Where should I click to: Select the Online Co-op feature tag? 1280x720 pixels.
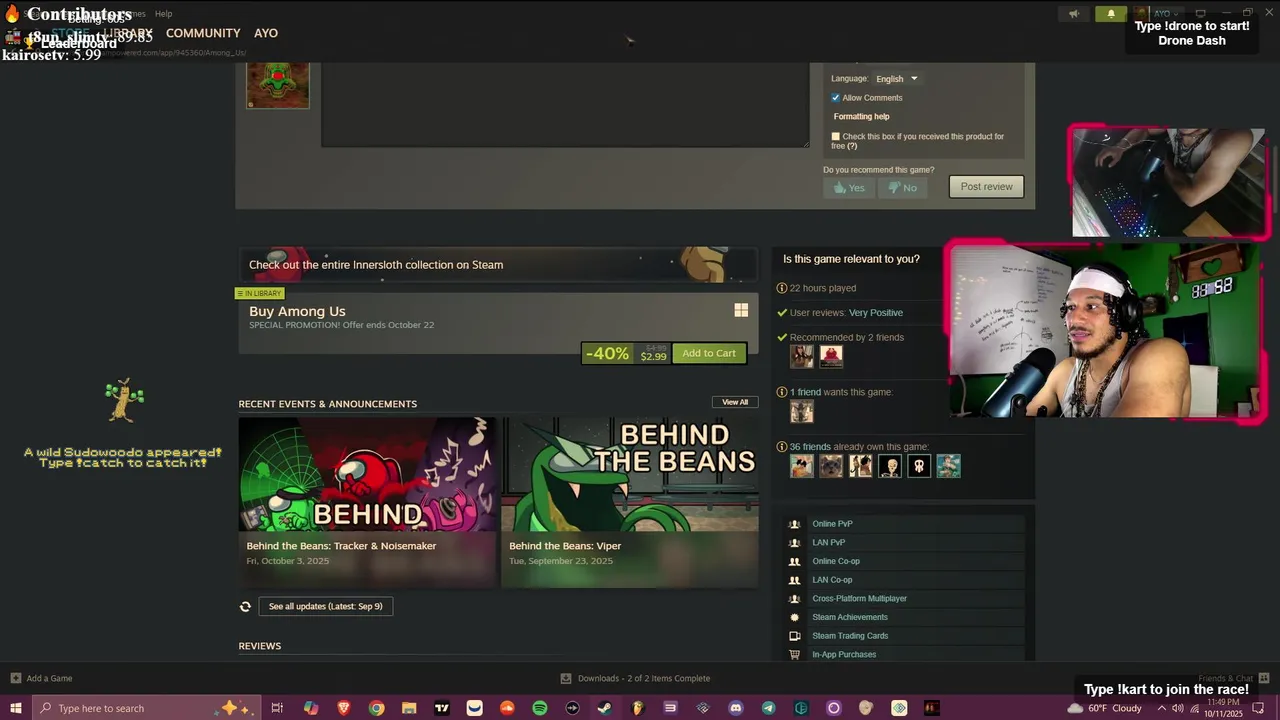(x=905, y=561)
